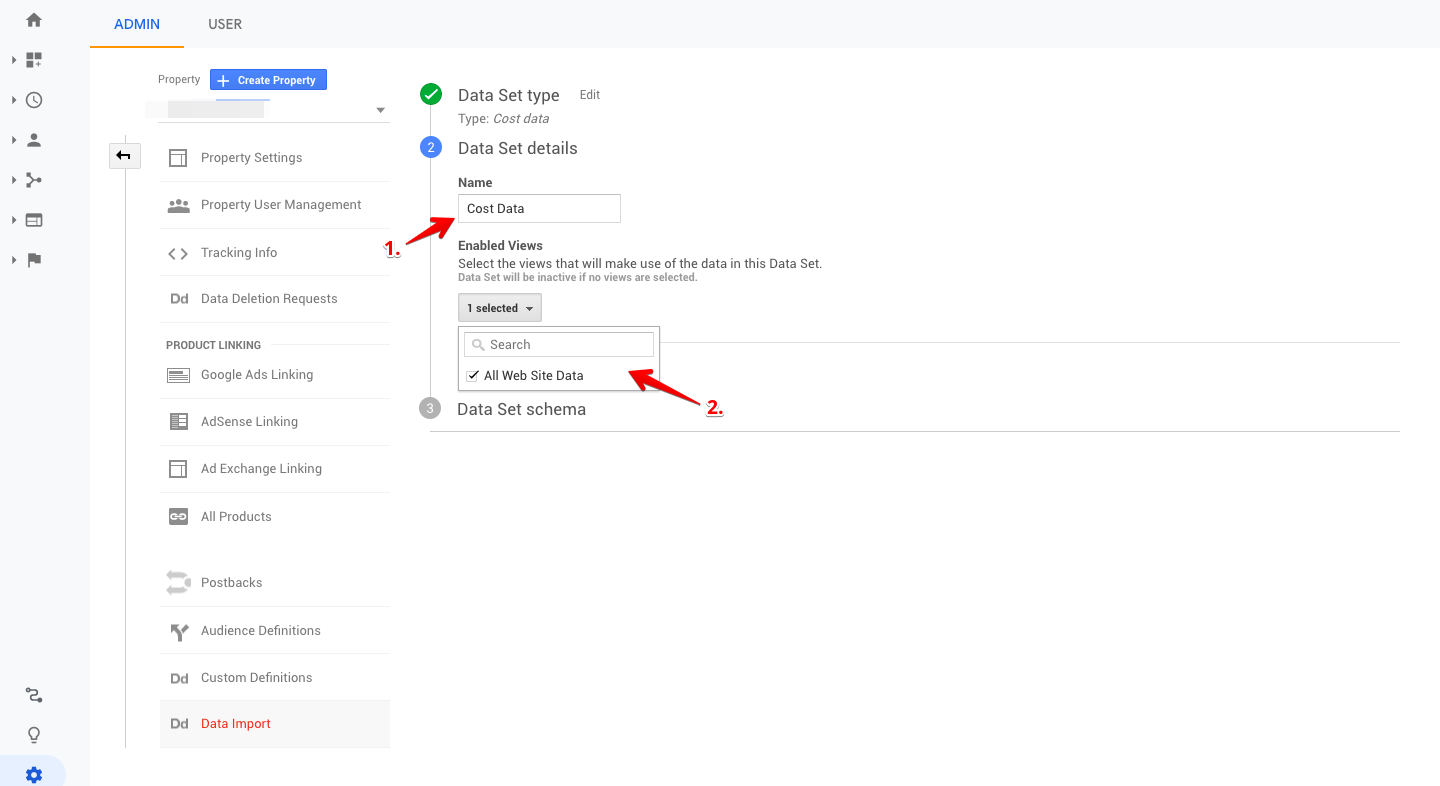
Task: Click the Create Property button
Action: coord(268,80)
